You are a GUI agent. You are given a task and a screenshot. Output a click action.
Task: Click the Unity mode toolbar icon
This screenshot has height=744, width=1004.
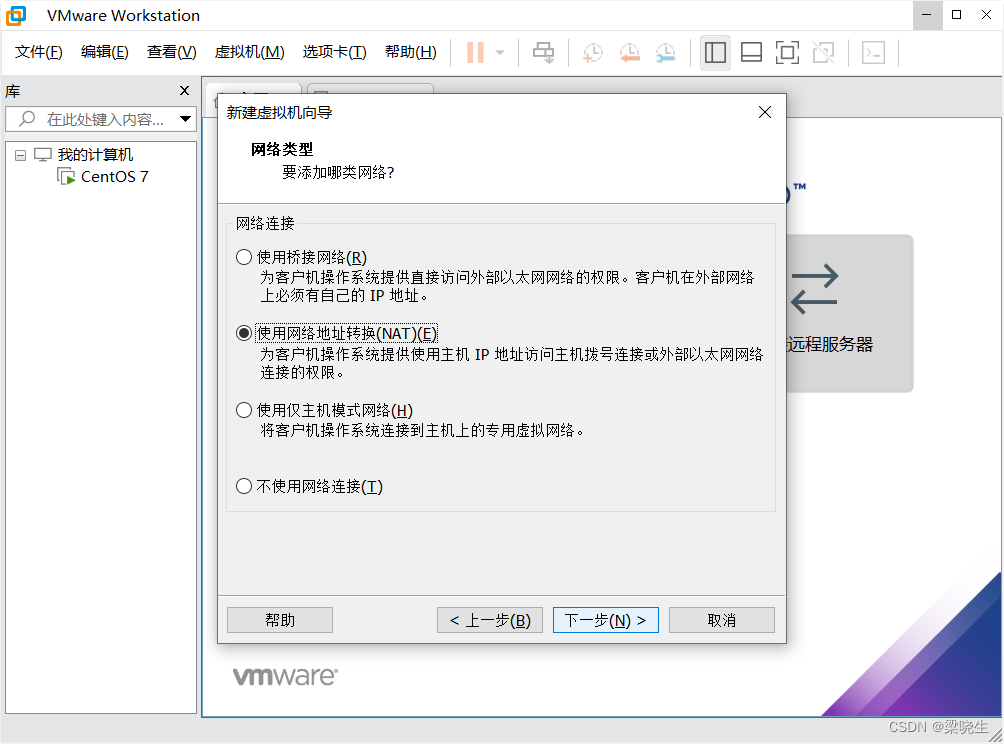click(x=823, y=53)
